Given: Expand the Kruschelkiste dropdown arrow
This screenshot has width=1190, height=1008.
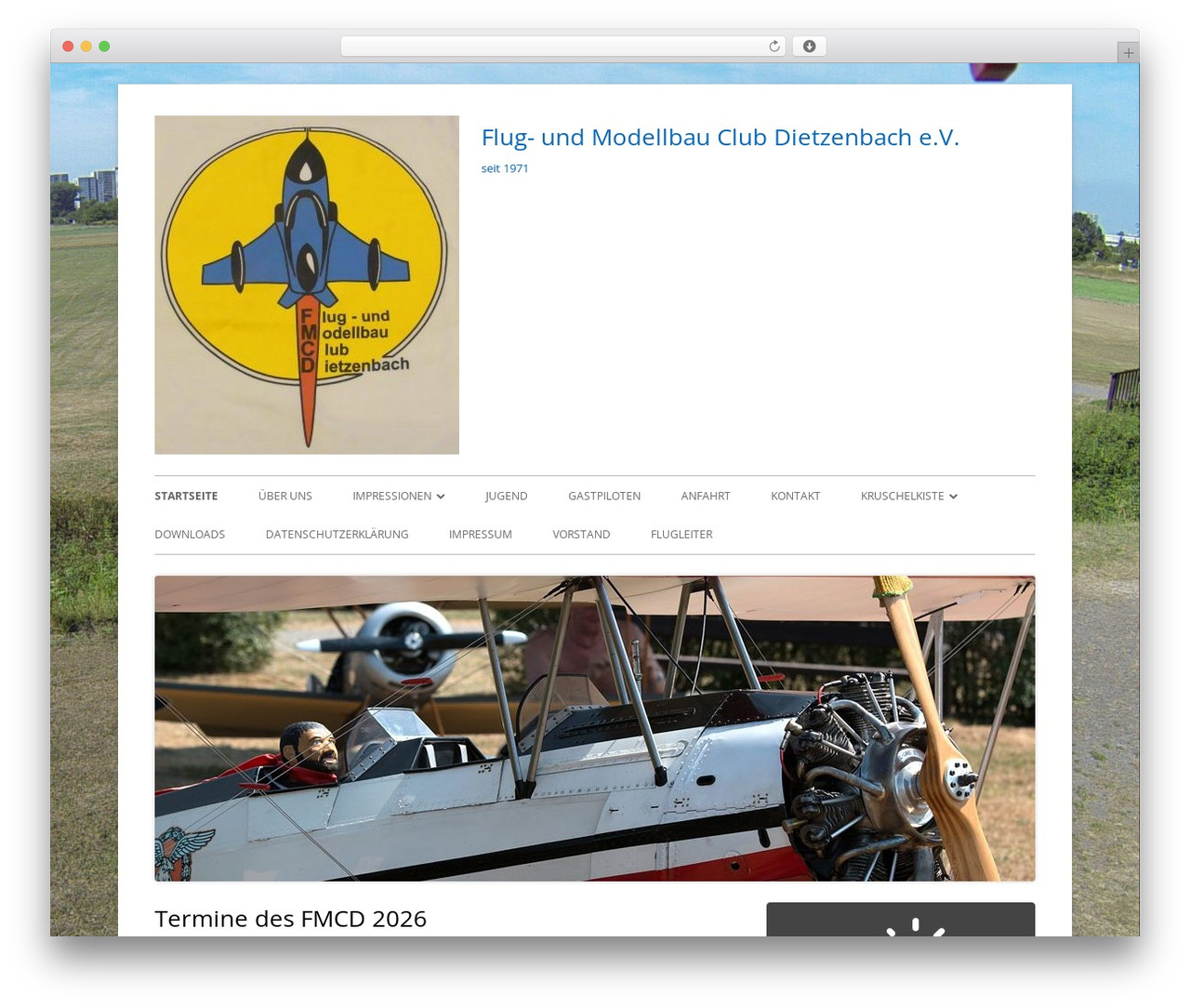Looking at the screenshot, I should [x=953, y=497].
